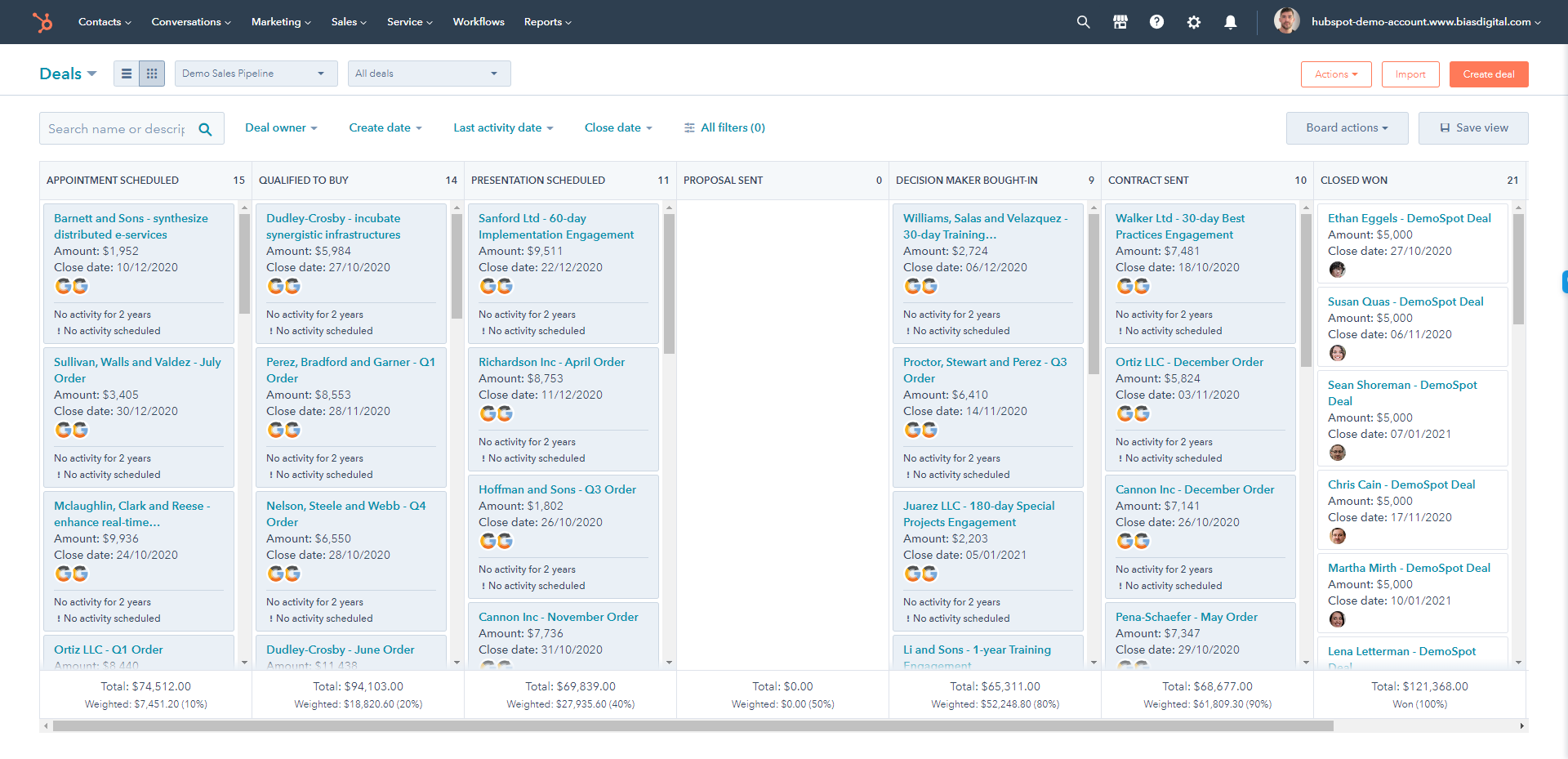Viewport: 1568px width, 759px height.
Task: Open the Board actions dropdown
Action: click(x=1347, y=128)
